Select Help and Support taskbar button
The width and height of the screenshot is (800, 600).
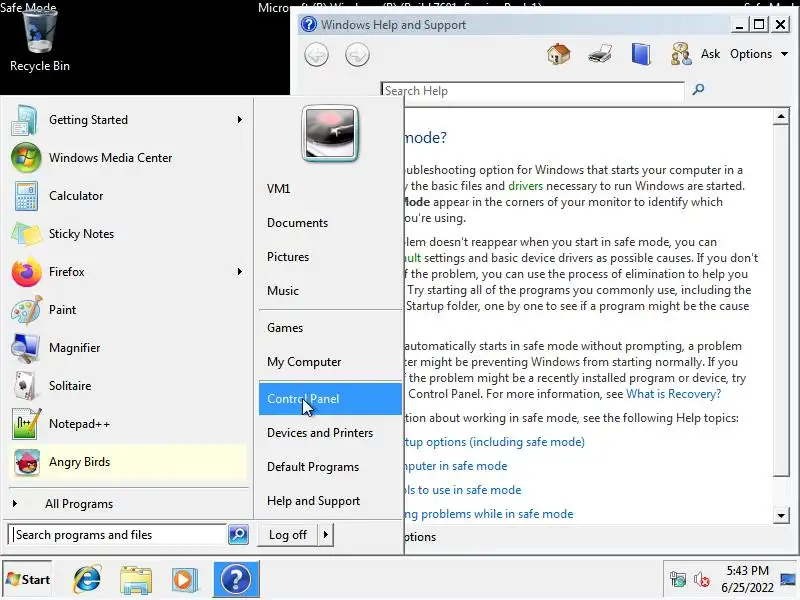coord(236,580)
